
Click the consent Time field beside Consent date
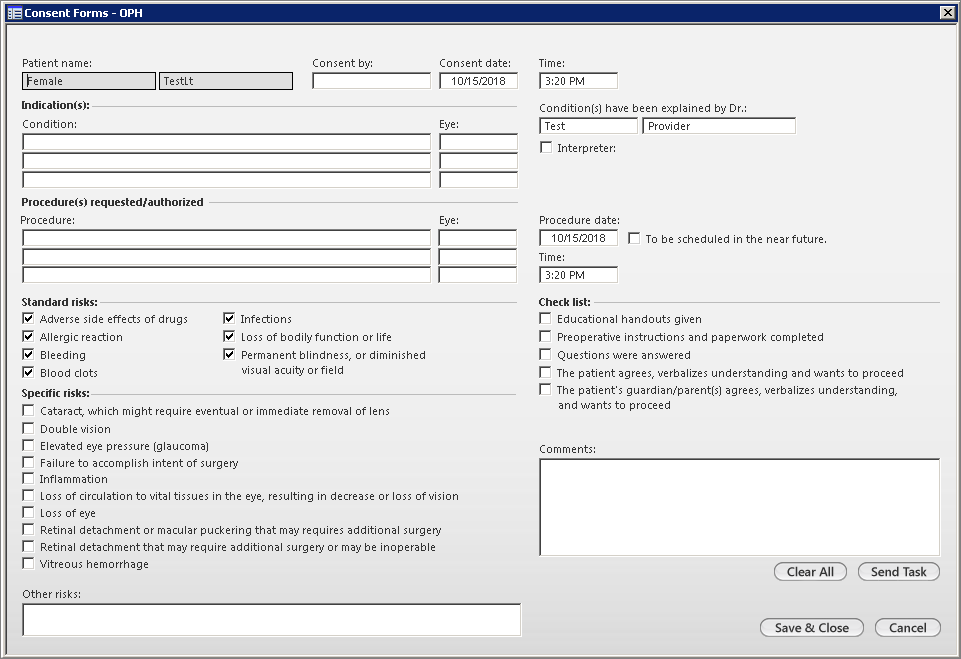578,81
